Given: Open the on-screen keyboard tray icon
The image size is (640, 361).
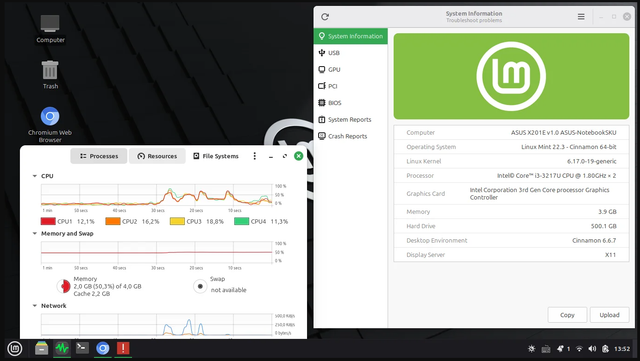Looking at the screenshot, I should point(546,349).
